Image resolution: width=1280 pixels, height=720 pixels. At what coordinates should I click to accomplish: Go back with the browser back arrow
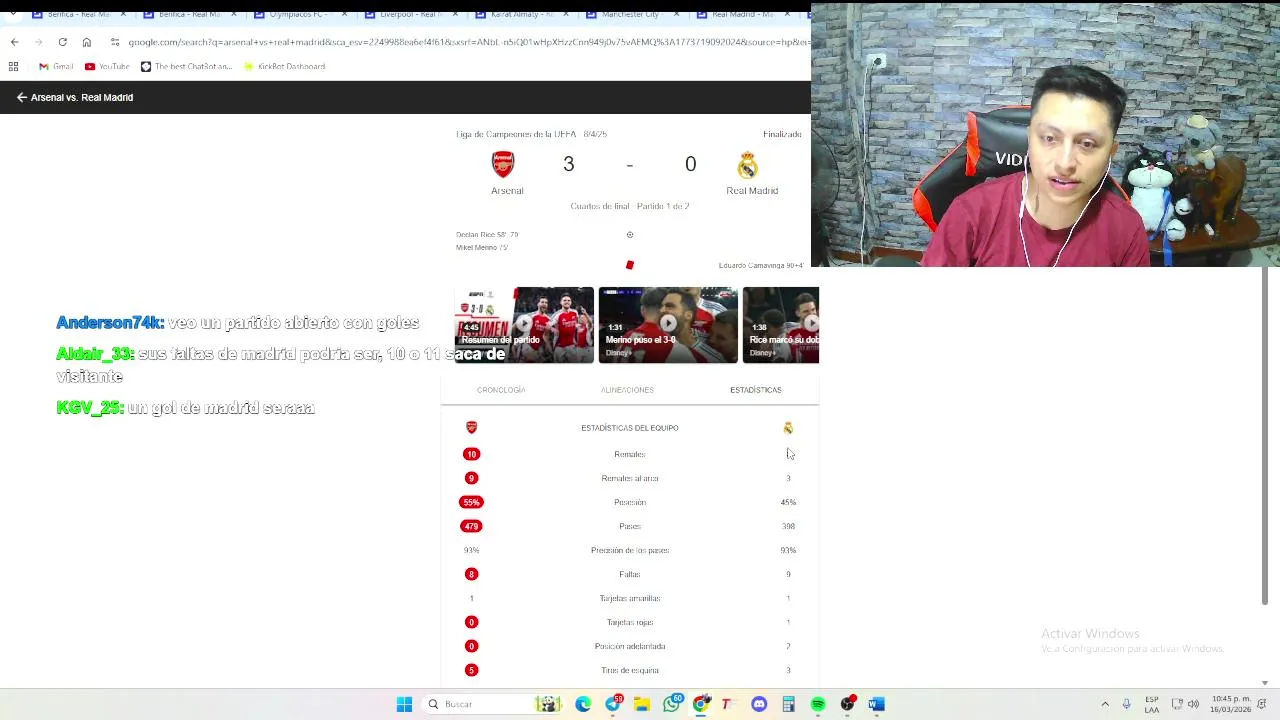14,42
